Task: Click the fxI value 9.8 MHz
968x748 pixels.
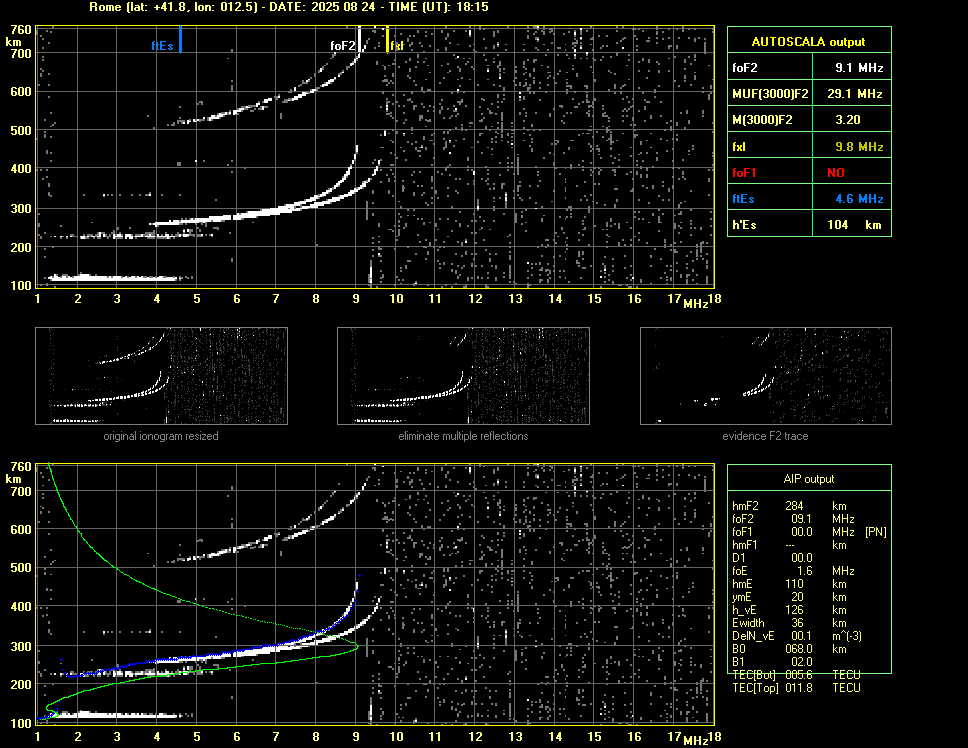Action: click(x=859, y=147)
